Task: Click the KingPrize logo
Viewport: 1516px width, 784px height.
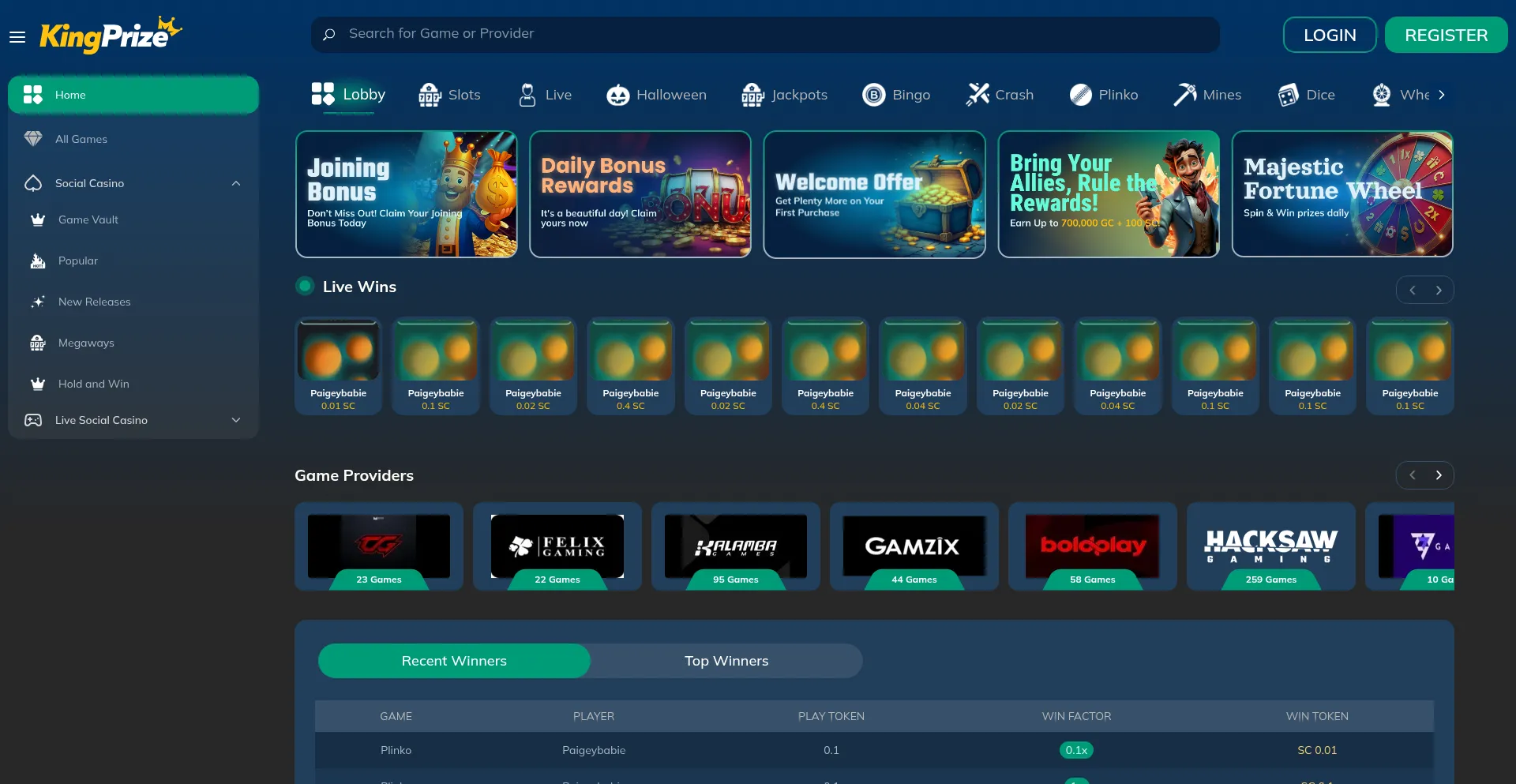Action: (111, 36)
